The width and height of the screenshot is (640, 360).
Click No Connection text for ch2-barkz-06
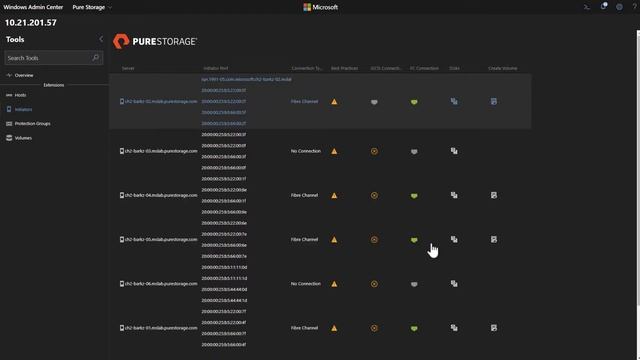(x=306, y=284)
